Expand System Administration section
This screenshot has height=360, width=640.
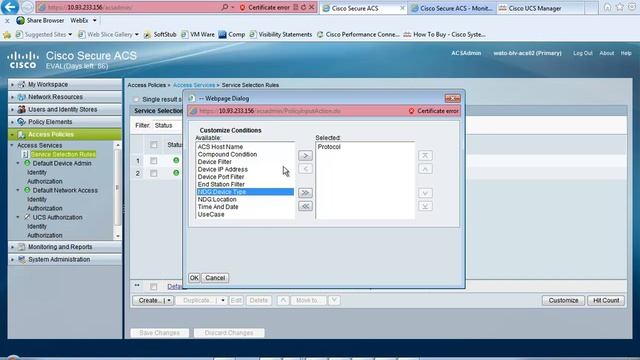(12, 260)
